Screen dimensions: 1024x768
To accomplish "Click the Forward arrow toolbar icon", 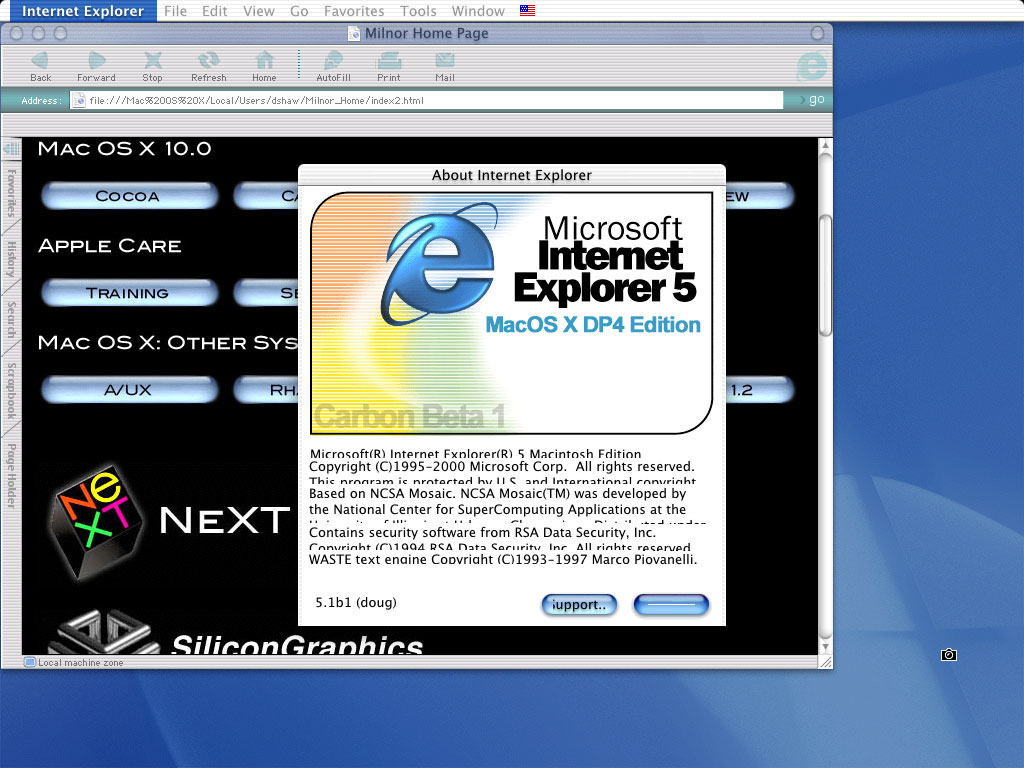I will click(x=97, y=60).
